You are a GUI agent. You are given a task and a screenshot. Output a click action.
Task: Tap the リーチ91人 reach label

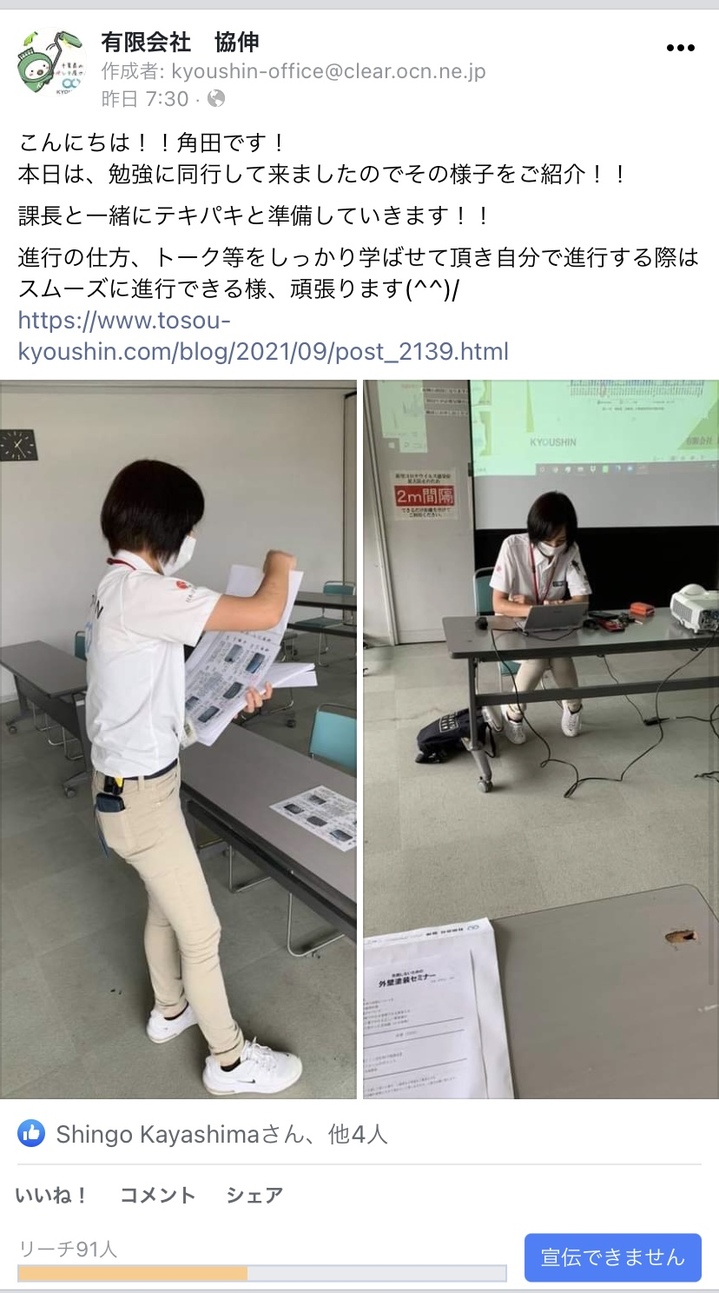(68, 1248)
